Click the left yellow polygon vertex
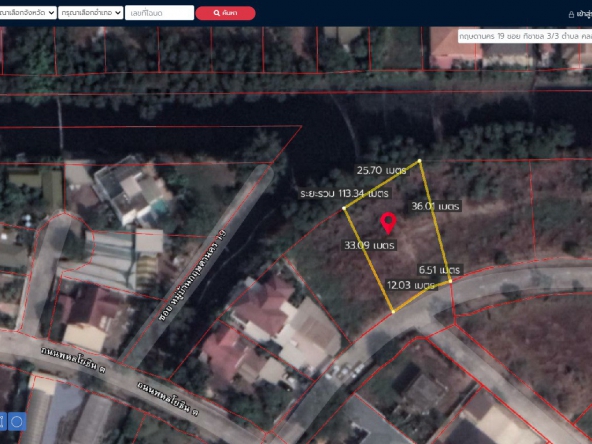The image size is (592, 444). (344, 208)
